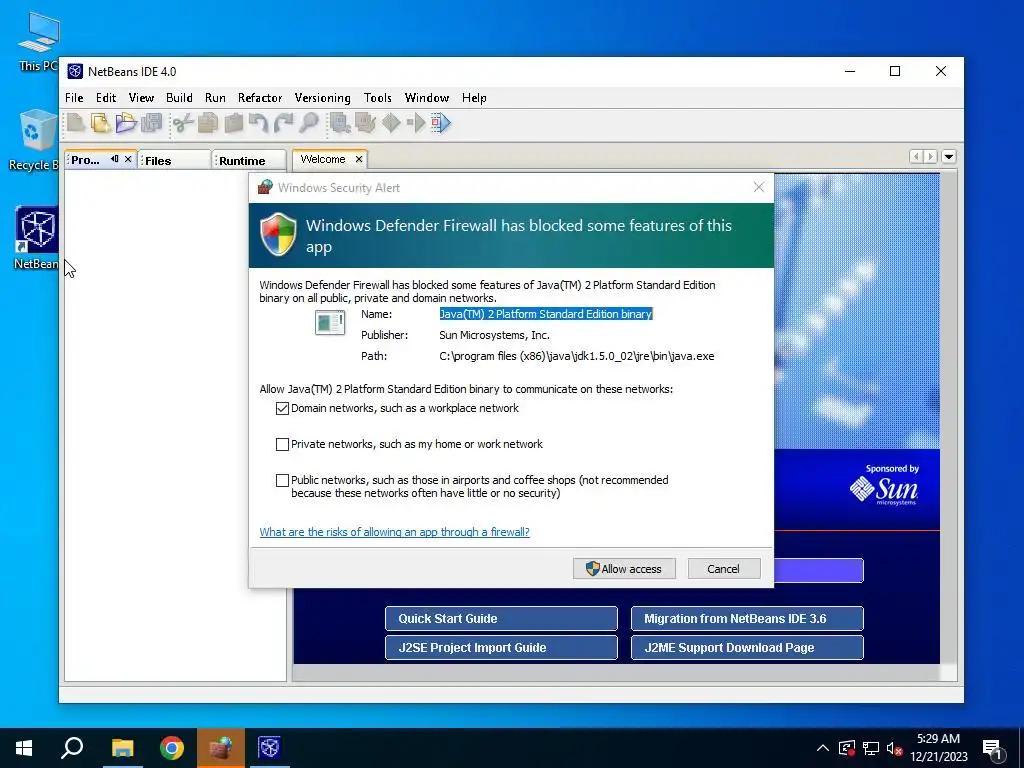Click the NetBeans taskbar icon
The image size is (1024, 768).
point(269,748)
